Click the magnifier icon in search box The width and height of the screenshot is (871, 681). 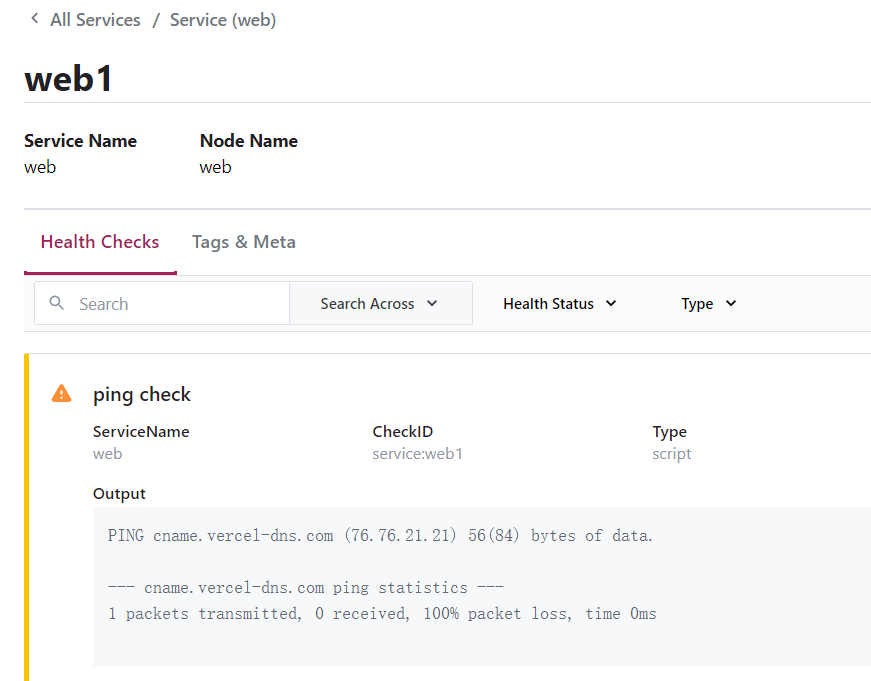(57, 303)
